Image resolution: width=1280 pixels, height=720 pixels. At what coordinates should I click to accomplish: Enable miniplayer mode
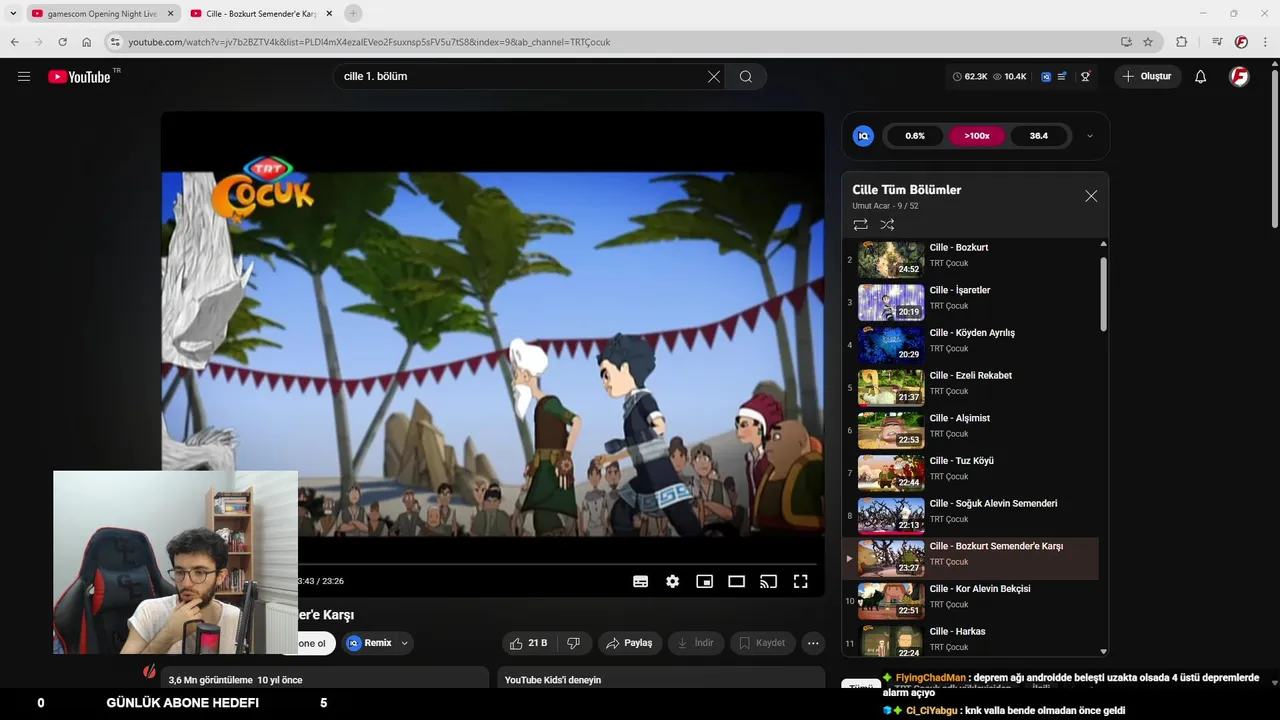705,581
